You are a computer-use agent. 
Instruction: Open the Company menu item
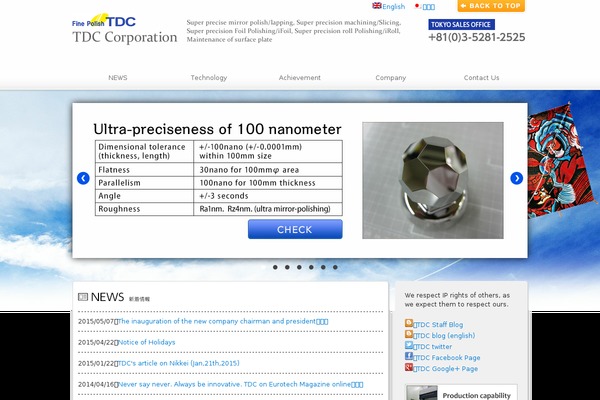391,78
